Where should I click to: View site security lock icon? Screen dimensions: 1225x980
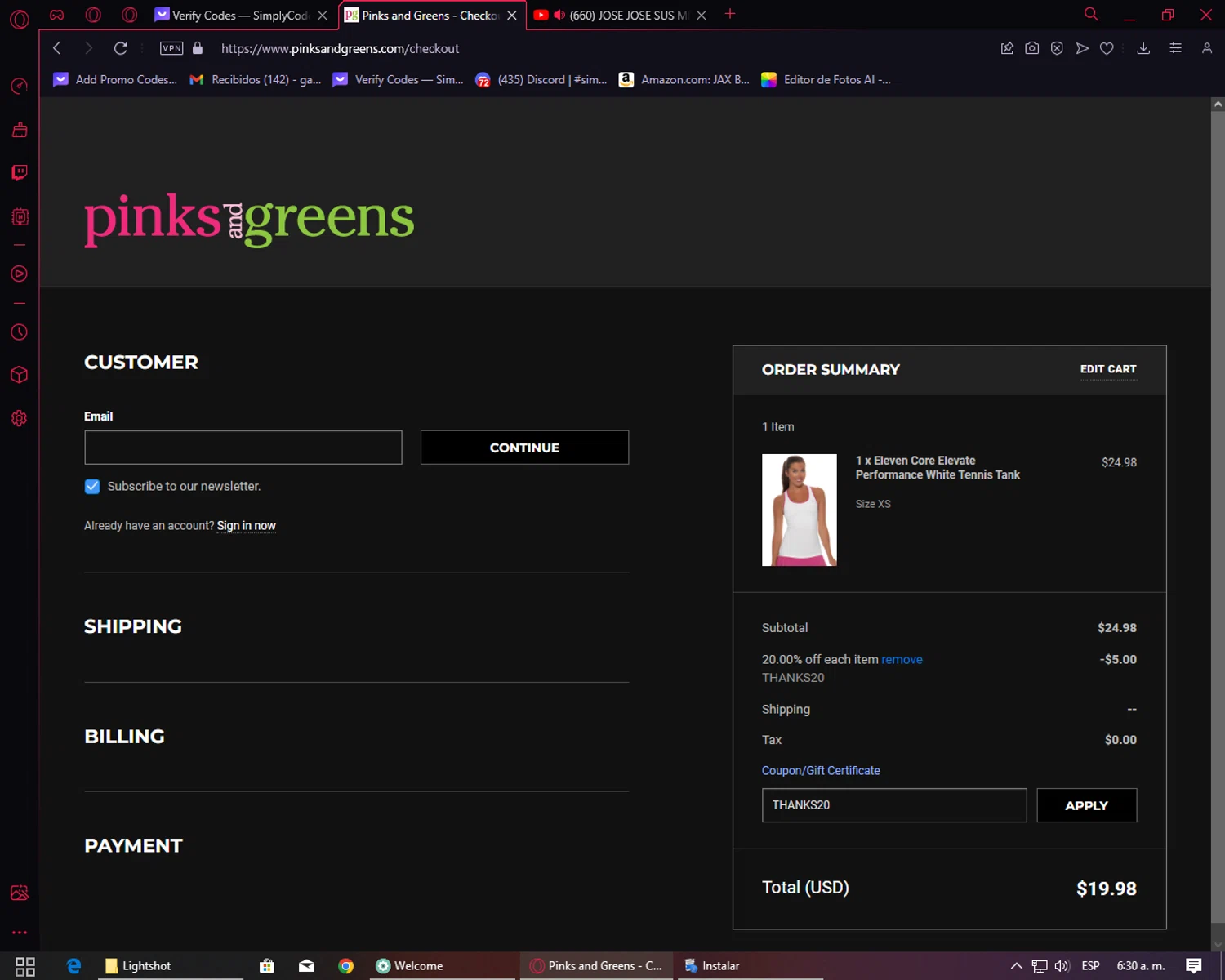coord(198,48)
